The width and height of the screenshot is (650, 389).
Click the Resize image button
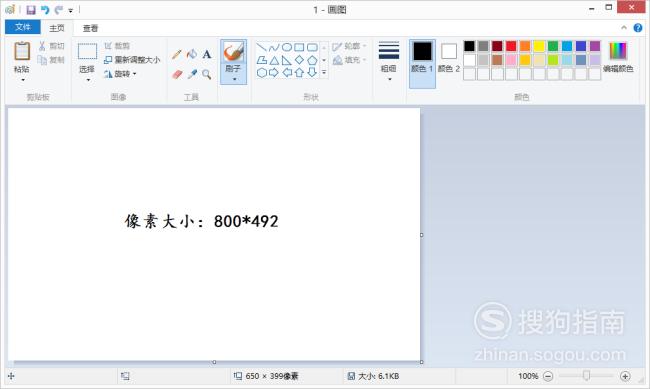[132, 60]
